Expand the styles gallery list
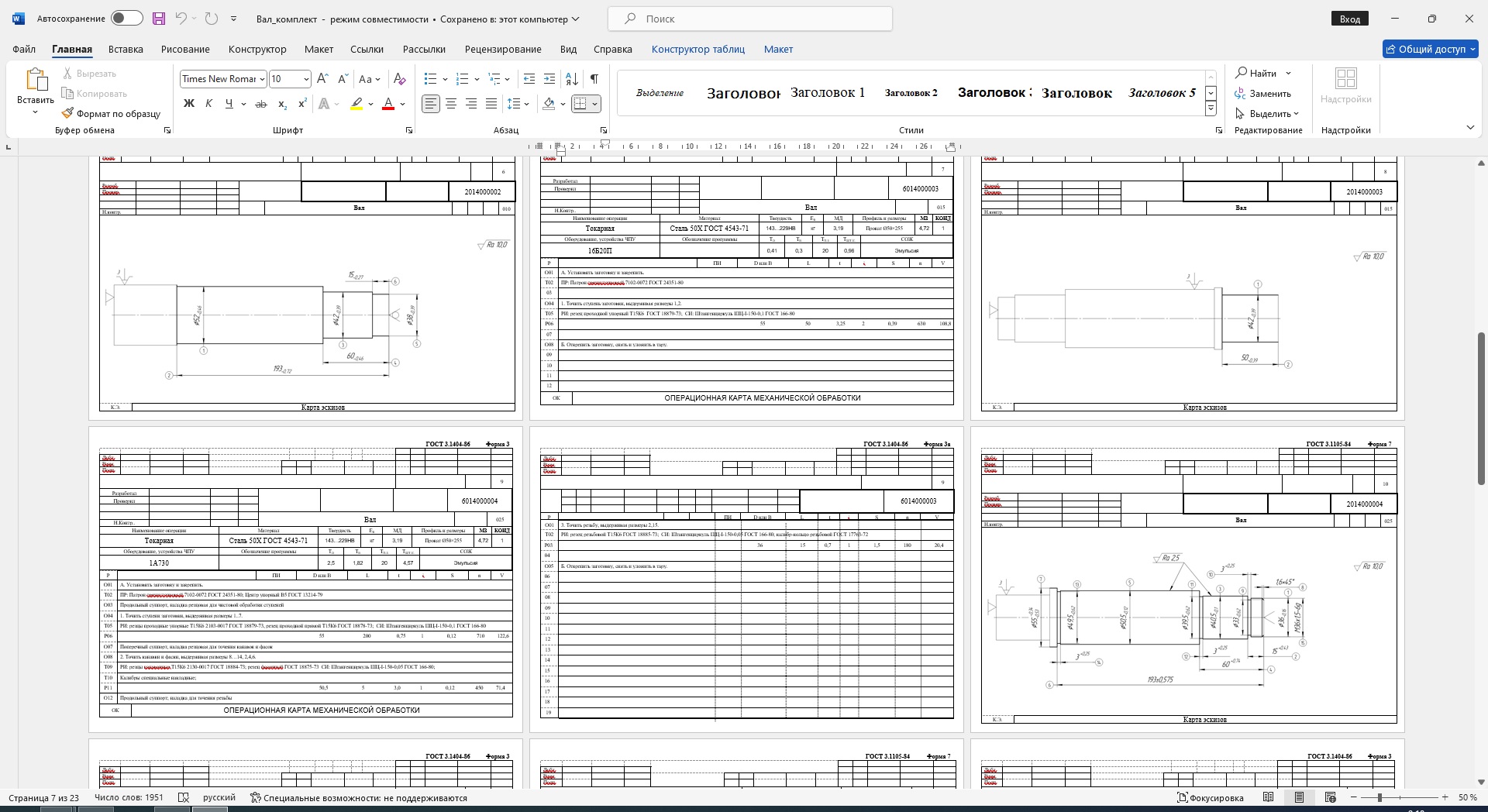Viewport: 1488px width, 812px height. (1211, 109)
